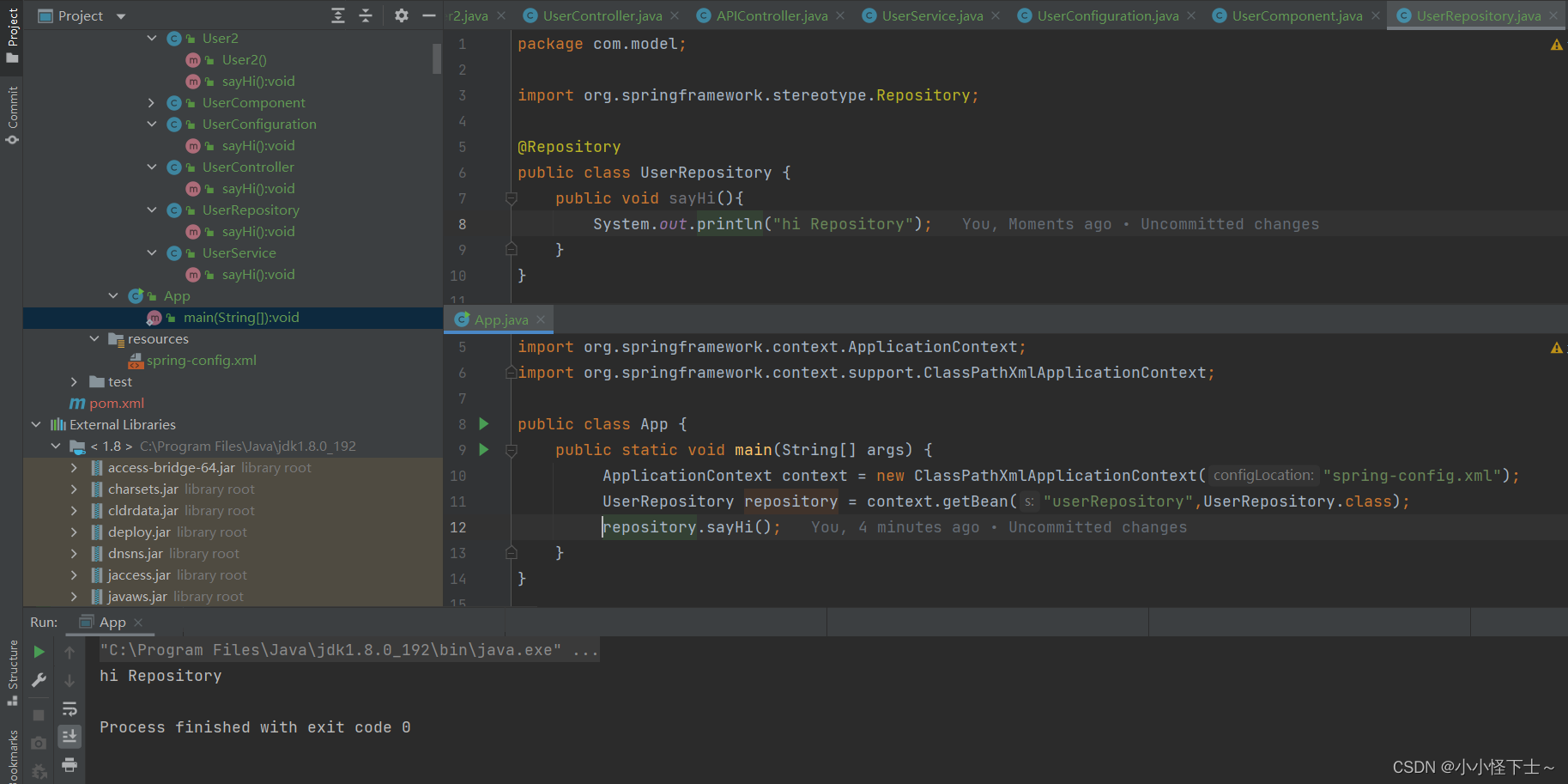Screen dimensions: 1568x784
Task: Select deploy.jar library
Action: 139,532
